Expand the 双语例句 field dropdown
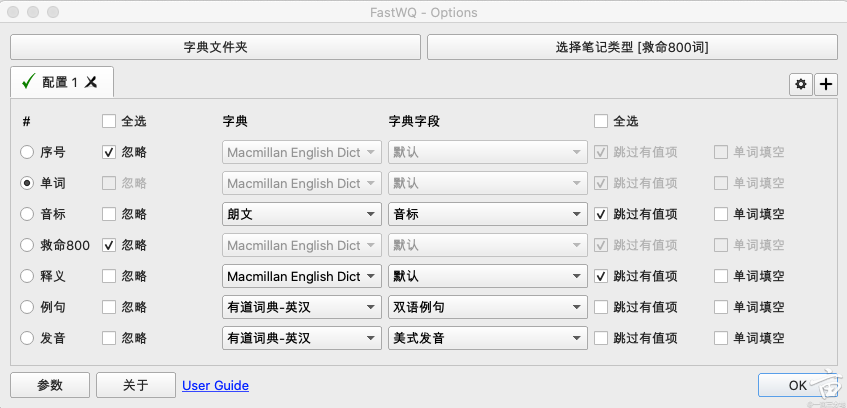 (486, 307)
